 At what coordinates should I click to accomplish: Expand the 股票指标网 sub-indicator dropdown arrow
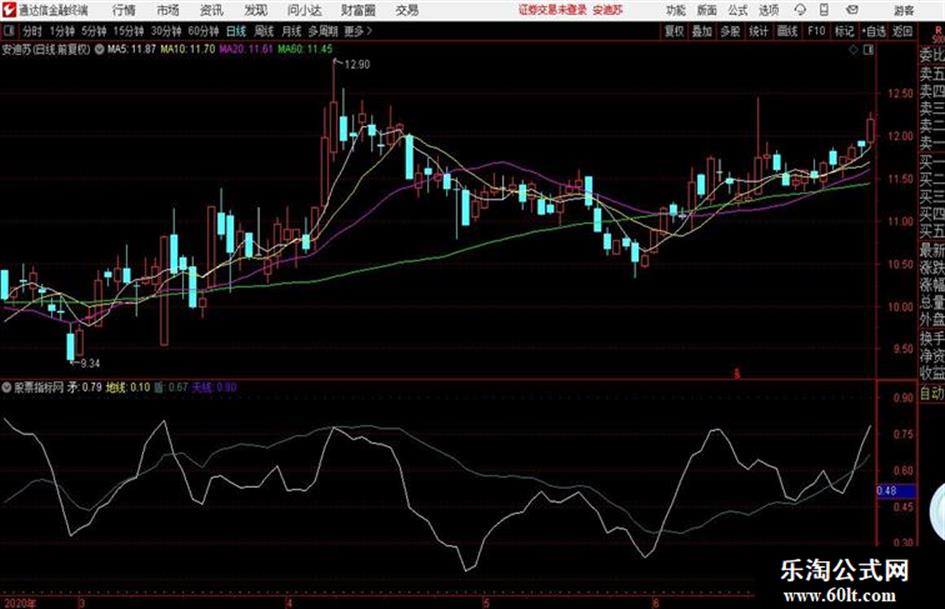[6, 387]
